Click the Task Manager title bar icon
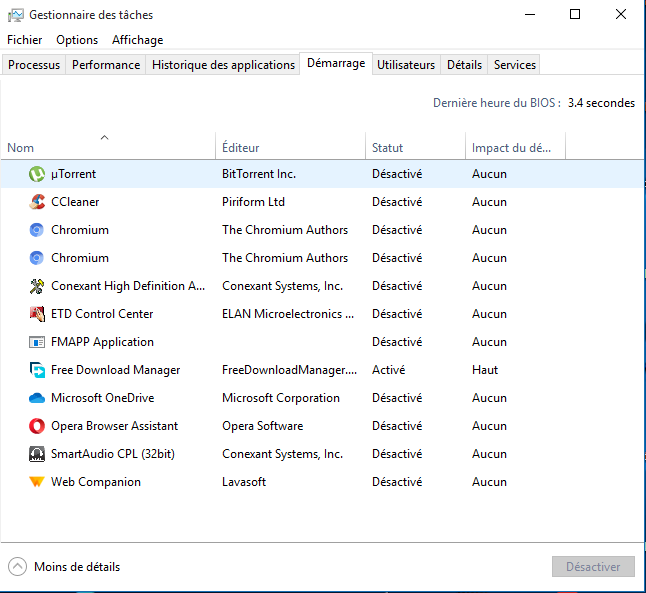Screen dimensions: 646x593 16,15
